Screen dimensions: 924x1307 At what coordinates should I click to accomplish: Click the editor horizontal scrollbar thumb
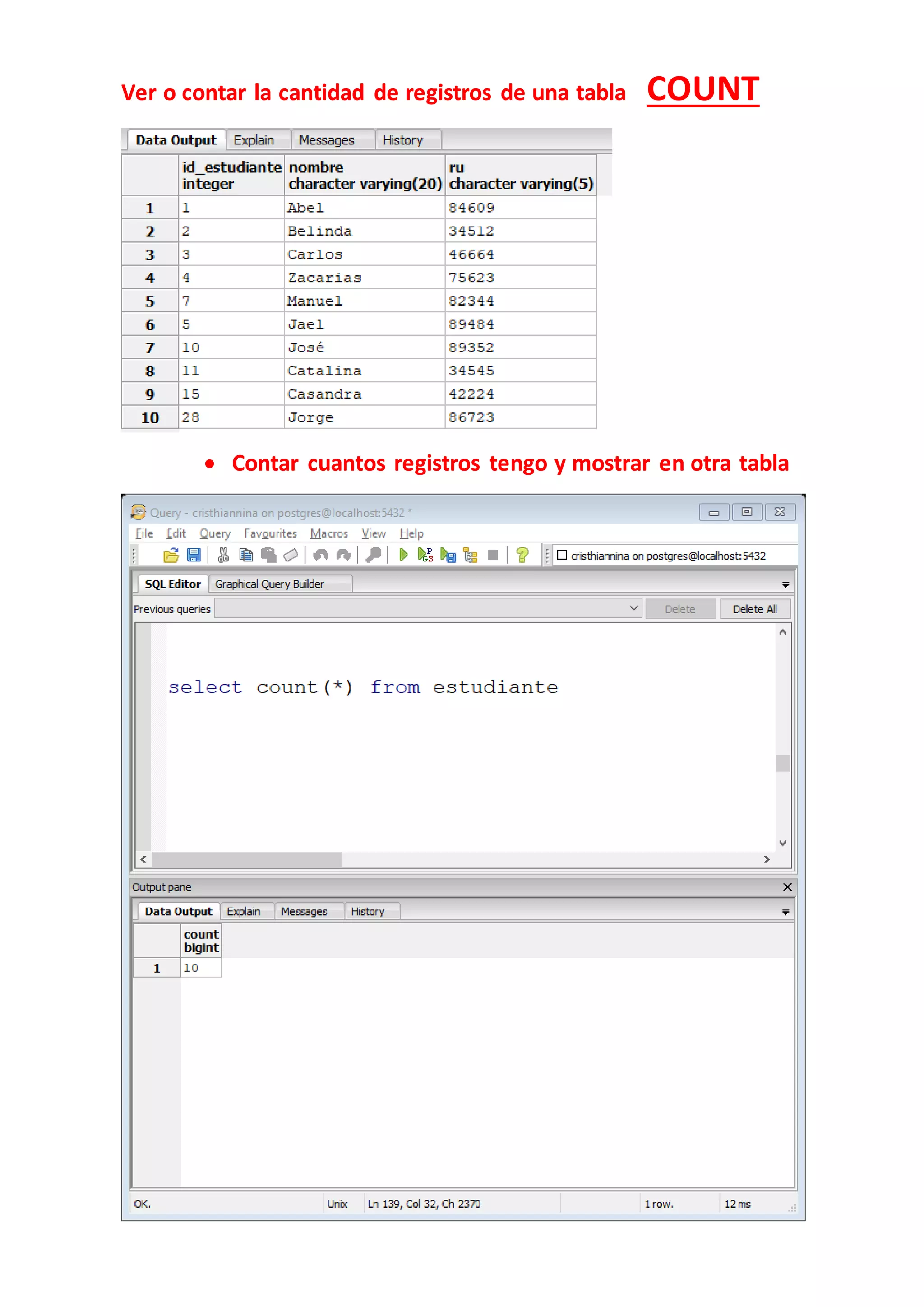pyautogui.click(x=246, y=859)
